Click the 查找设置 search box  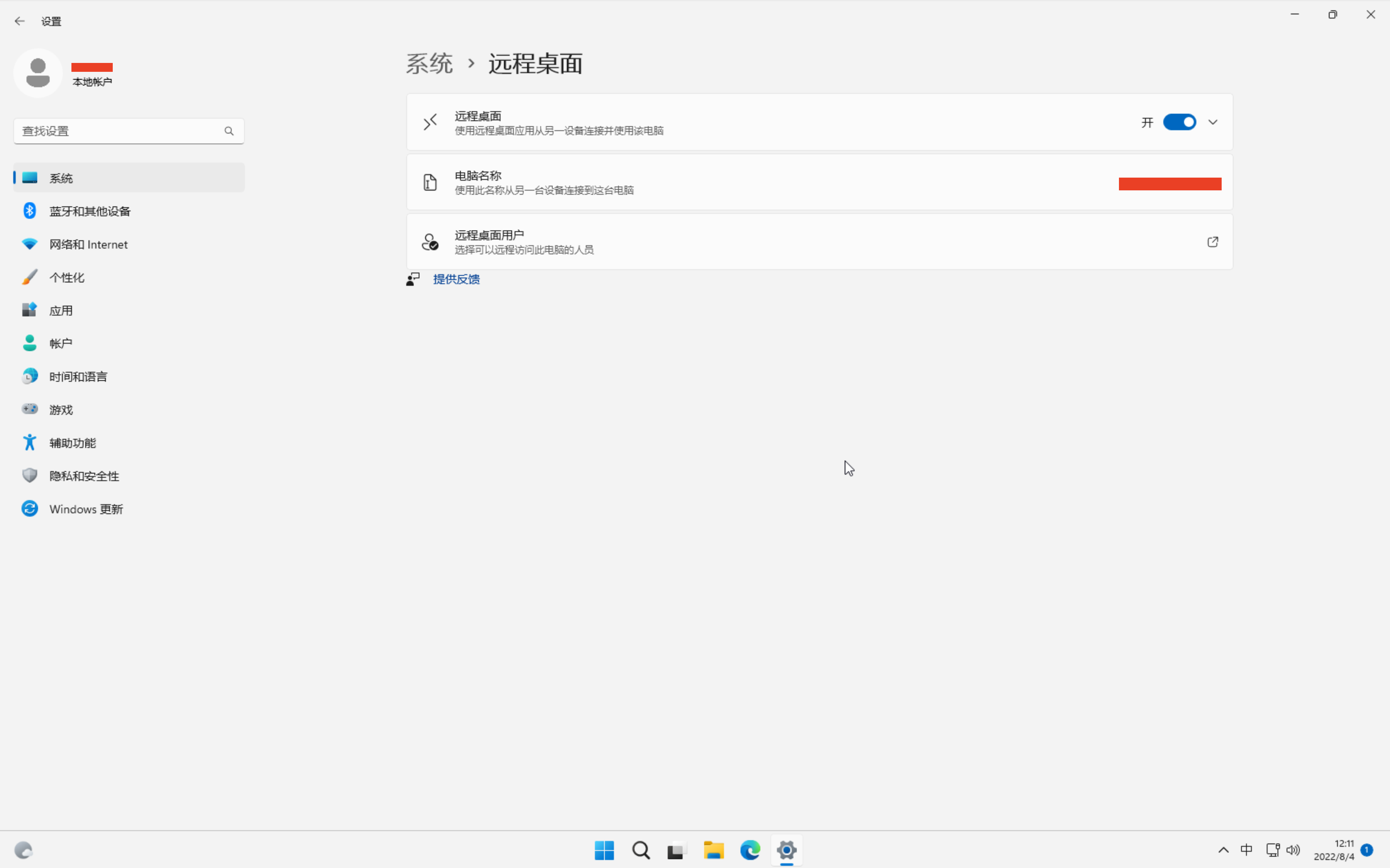pos(120,131)
